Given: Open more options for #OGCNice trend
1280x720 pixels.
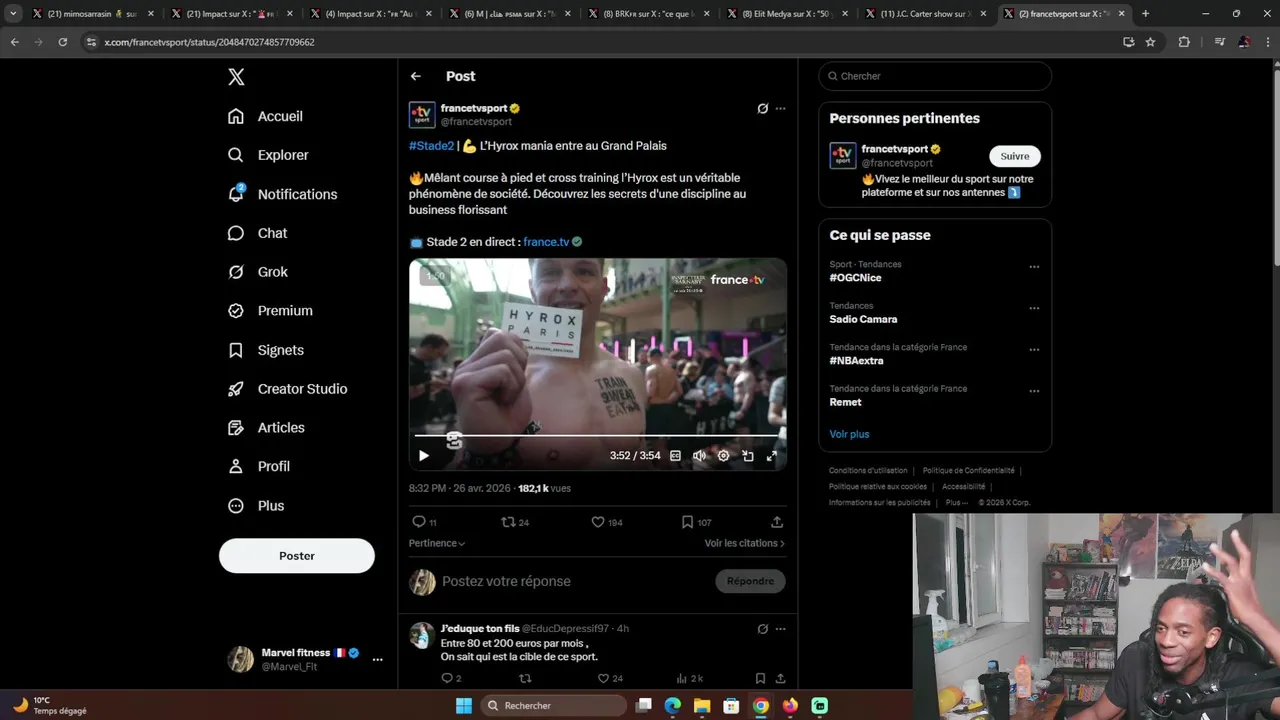Looking at the screenshot, I should [x=1034, y=267].
